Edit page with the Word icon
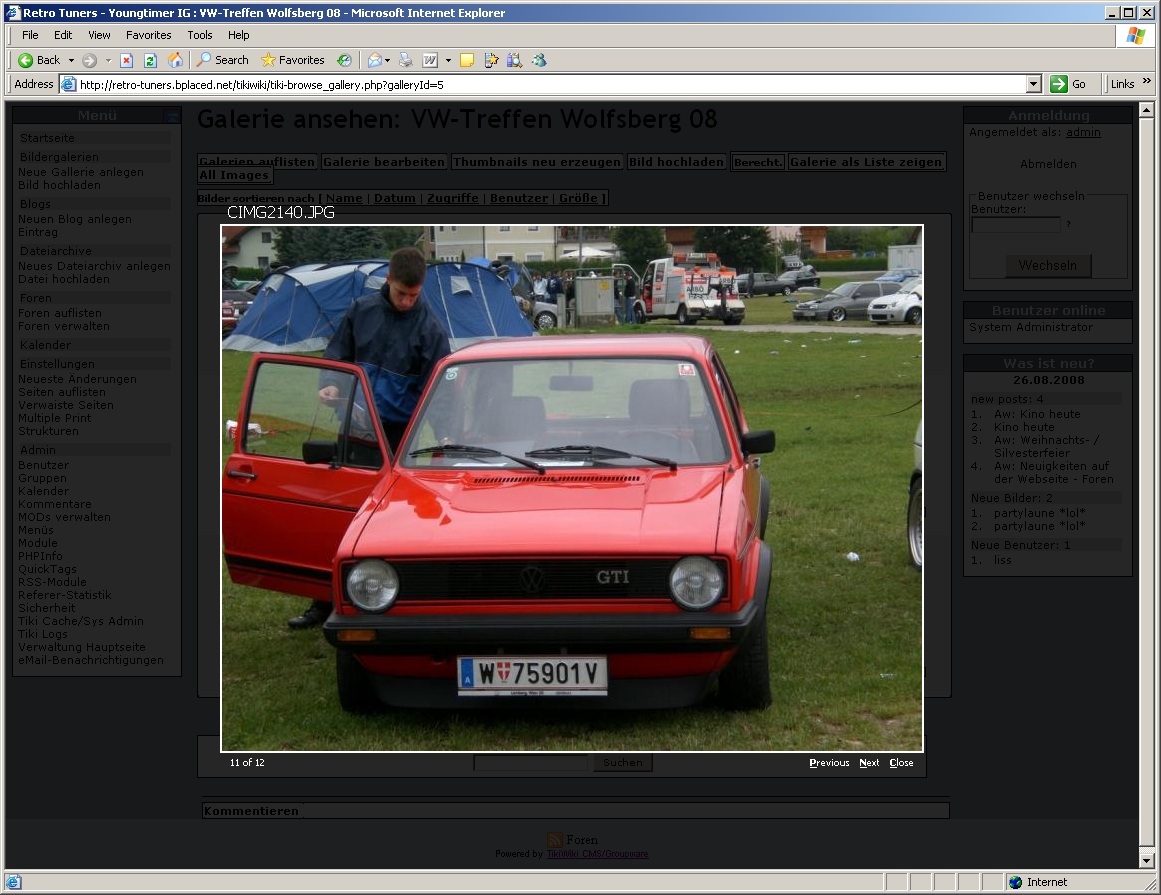Viewport: 1161px width, 895px height. click(429, 61)
